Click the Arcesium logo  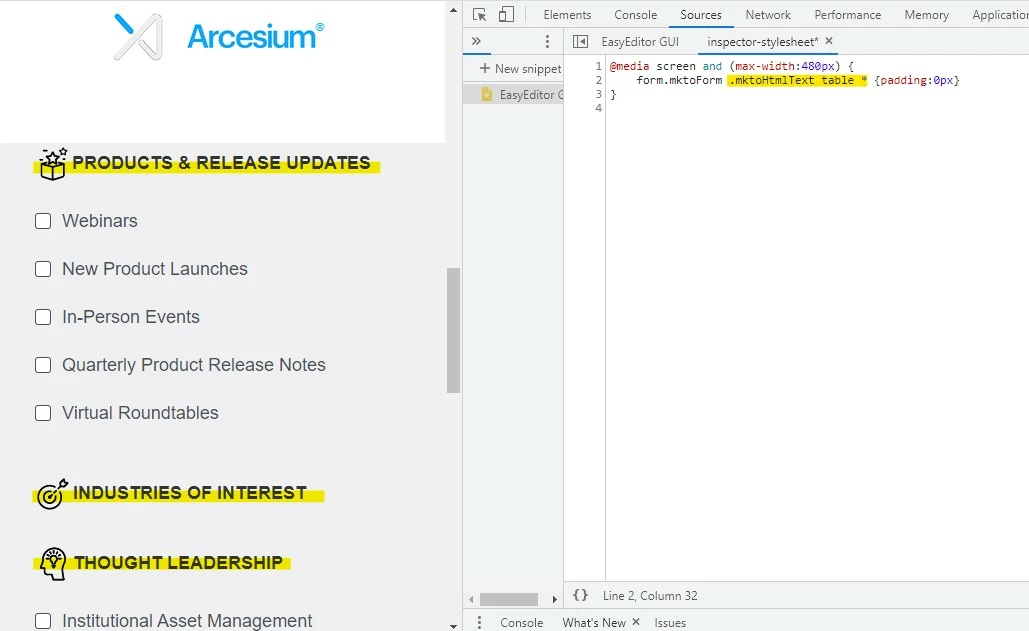(219, 37)
